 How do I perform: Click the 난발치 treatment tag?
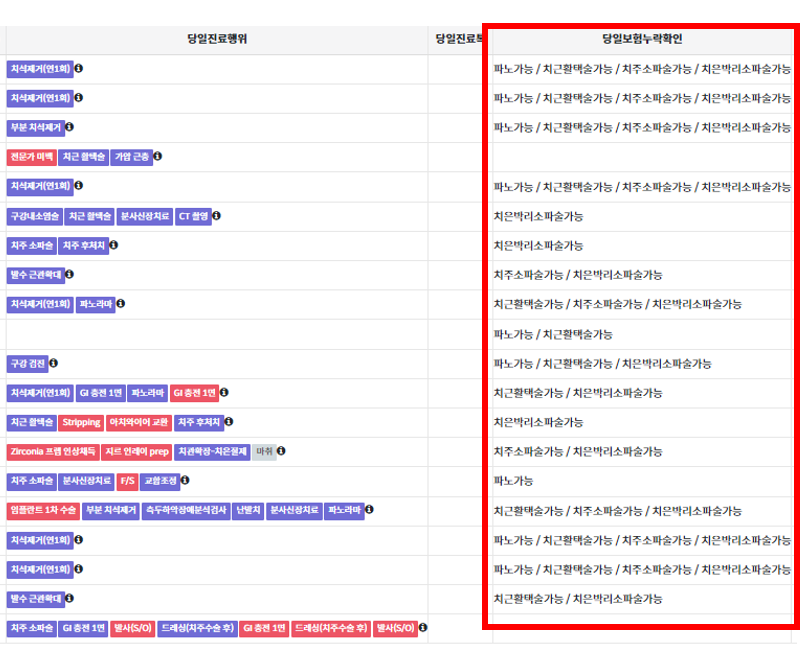[248, 511]
